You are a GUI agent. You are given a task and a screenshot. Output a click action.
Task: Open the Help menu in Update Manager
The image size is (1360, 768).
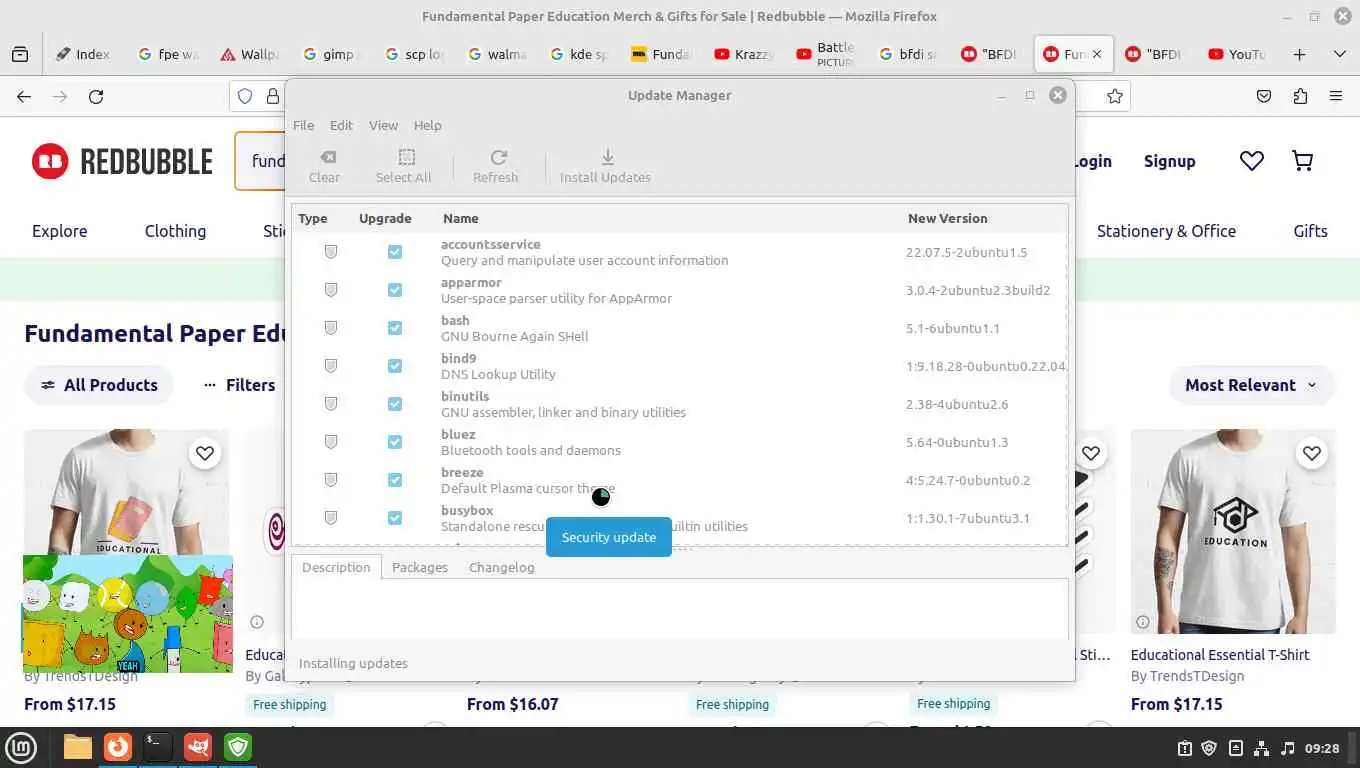427,125
